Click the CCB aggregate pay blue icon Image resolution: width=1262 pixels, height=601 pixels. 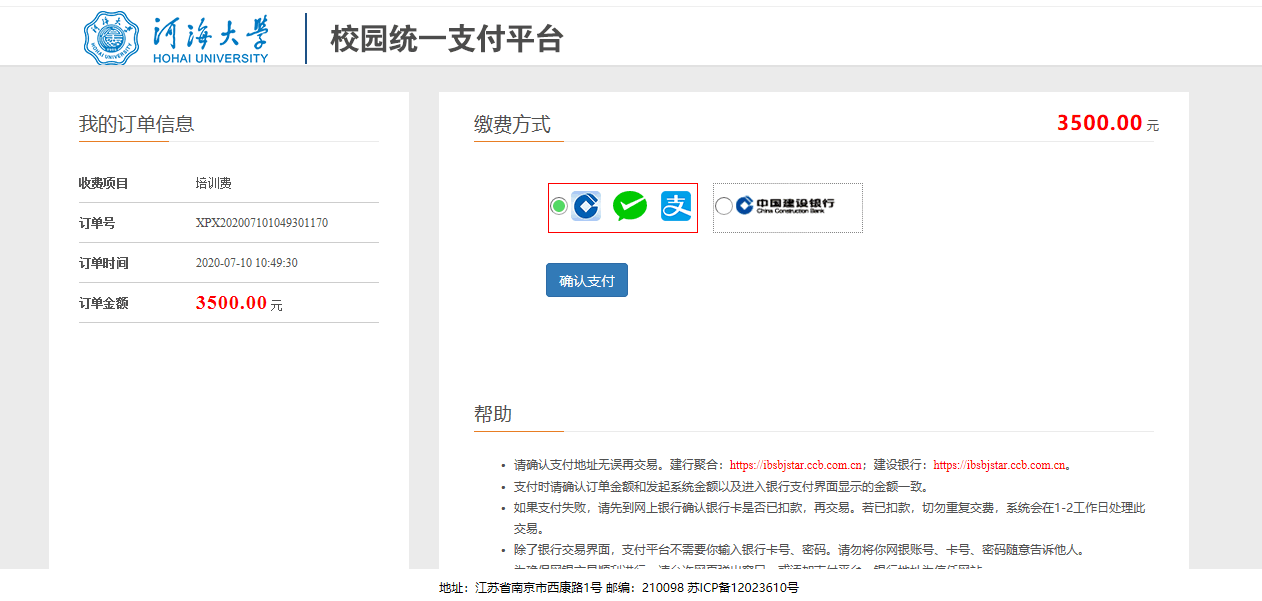click(x=586, y=207)
